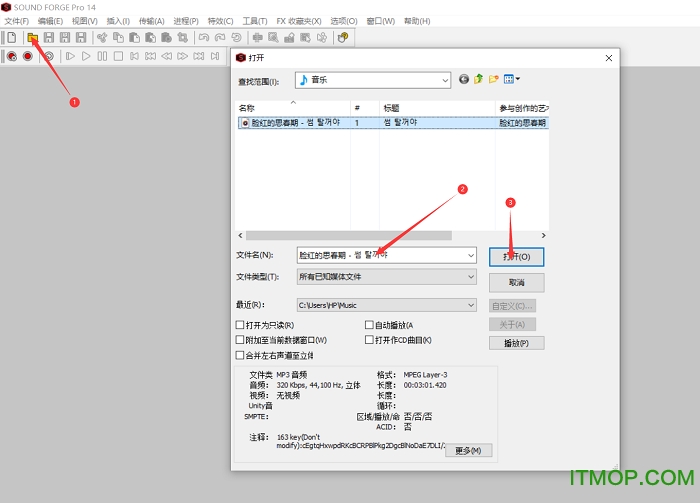The width and height of the screenshot is (700, 503).
Task: Click the New file icon in toolbar
Action: pyautogui.click(x=12, y=38)
